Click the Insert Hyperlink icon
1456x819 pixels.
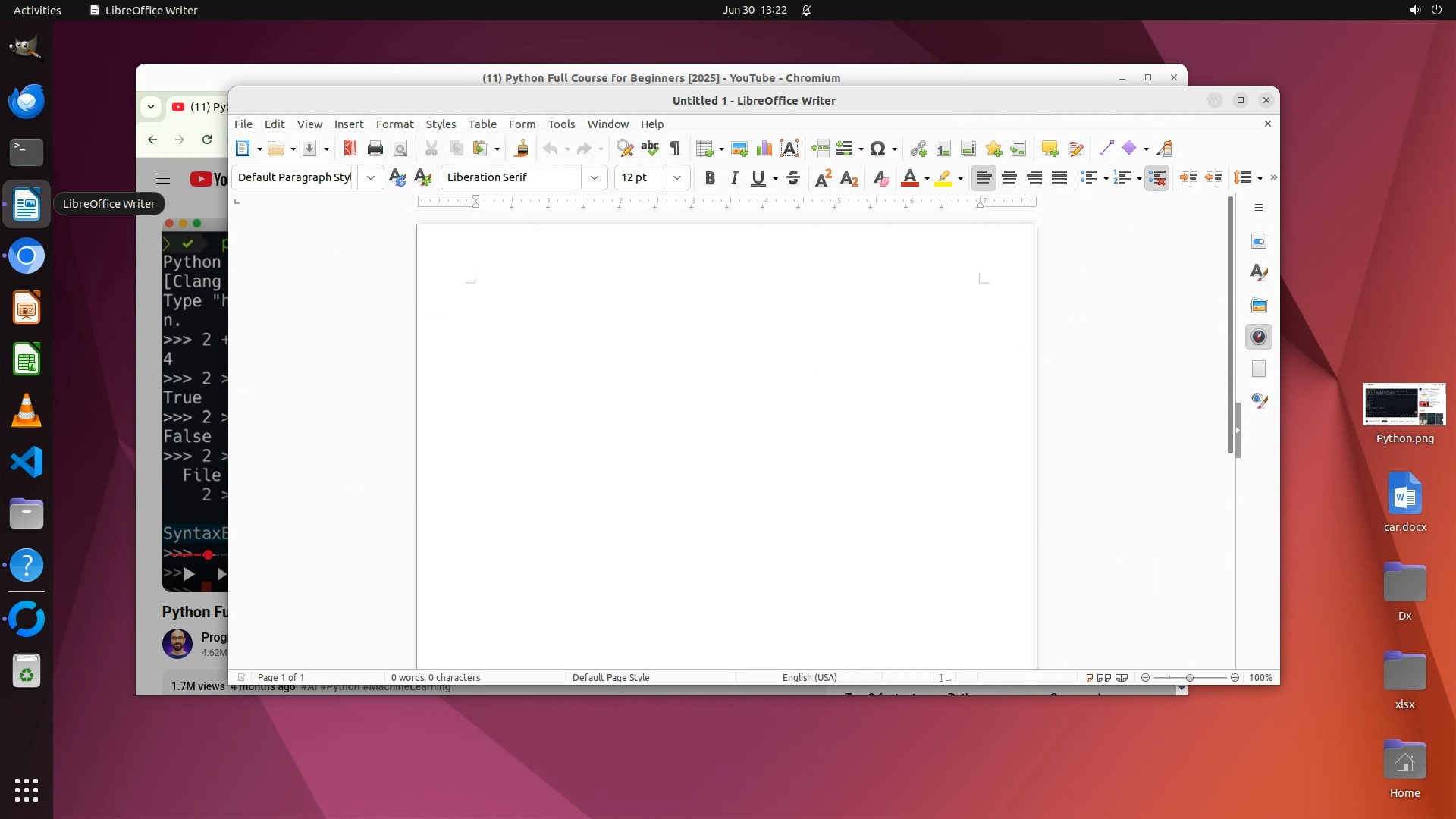coord(918,149)
